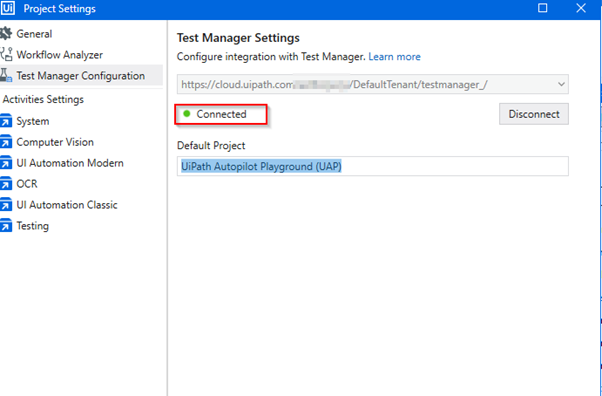Maximize the Project Settings window
This screenshot has height=396, width=602.
(542, 8)
